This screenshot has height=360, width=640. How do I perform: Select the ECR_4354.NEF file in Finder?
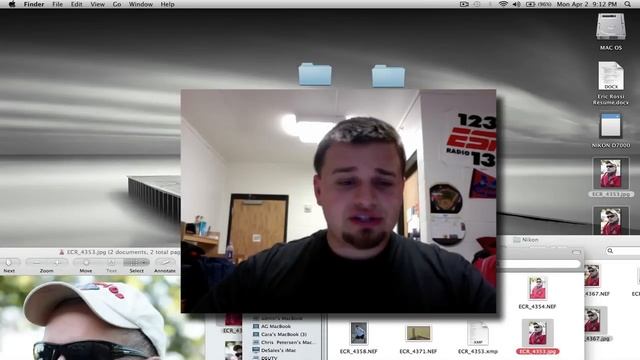point(538,293)
